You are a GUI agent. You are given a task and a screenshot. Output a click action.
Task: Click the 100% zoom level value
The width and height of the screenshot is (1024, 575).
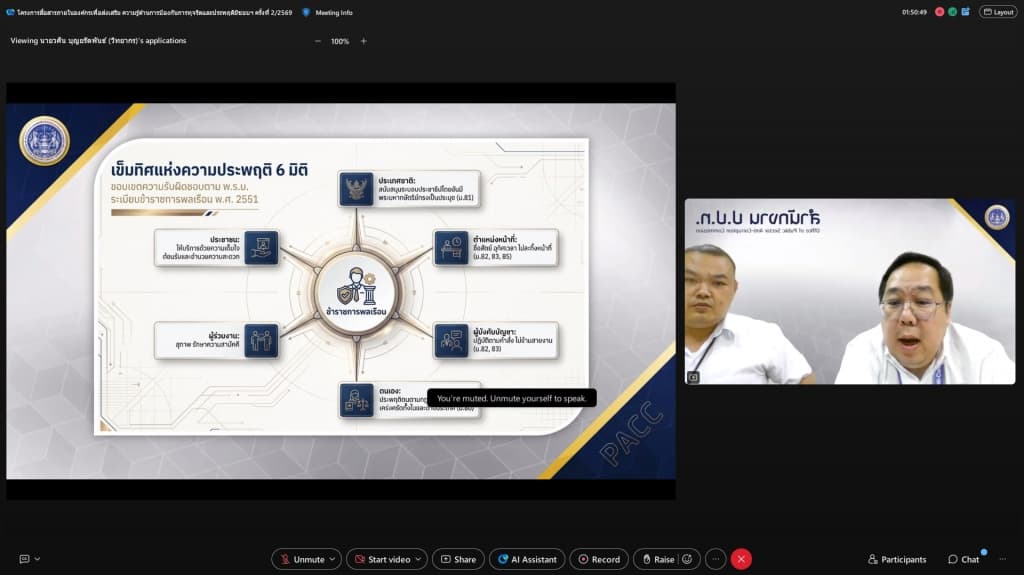tap(340, 41)
